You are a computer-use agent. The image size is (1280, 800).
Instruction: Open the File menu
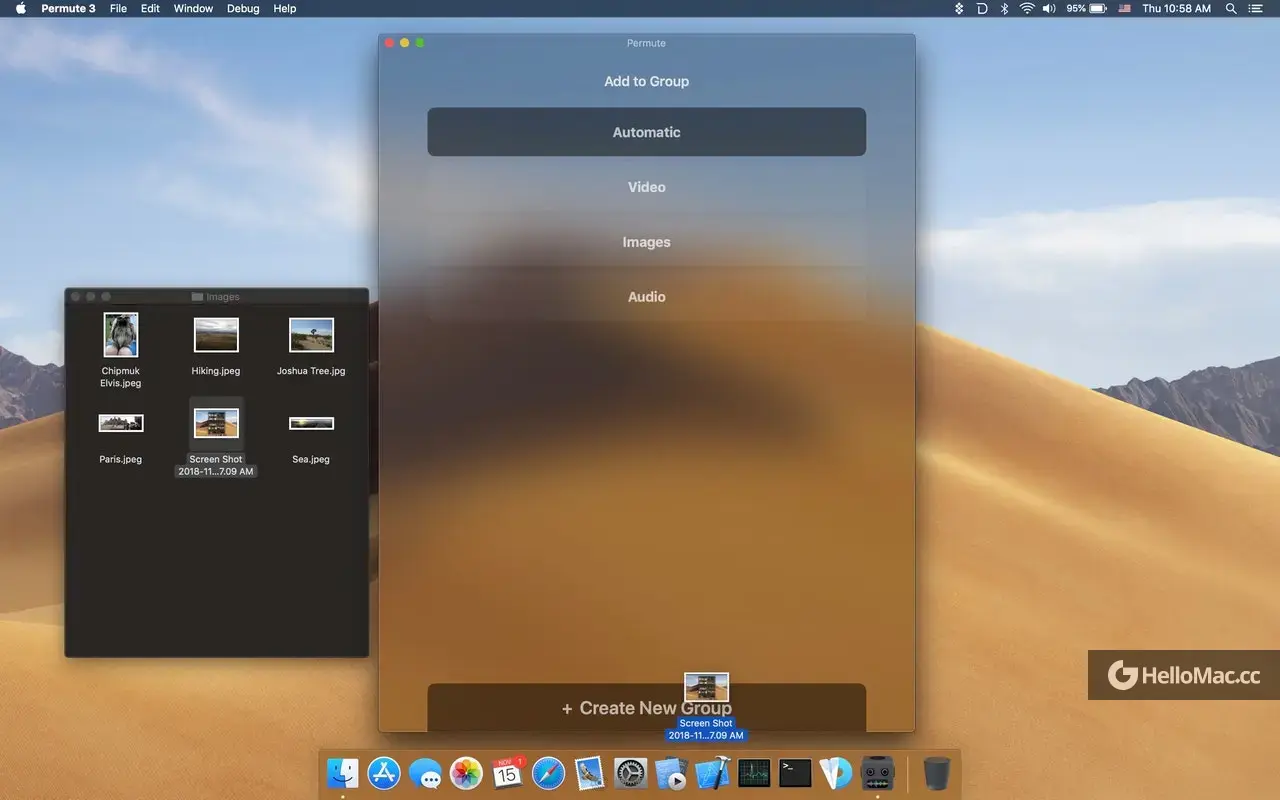point(118,8)
